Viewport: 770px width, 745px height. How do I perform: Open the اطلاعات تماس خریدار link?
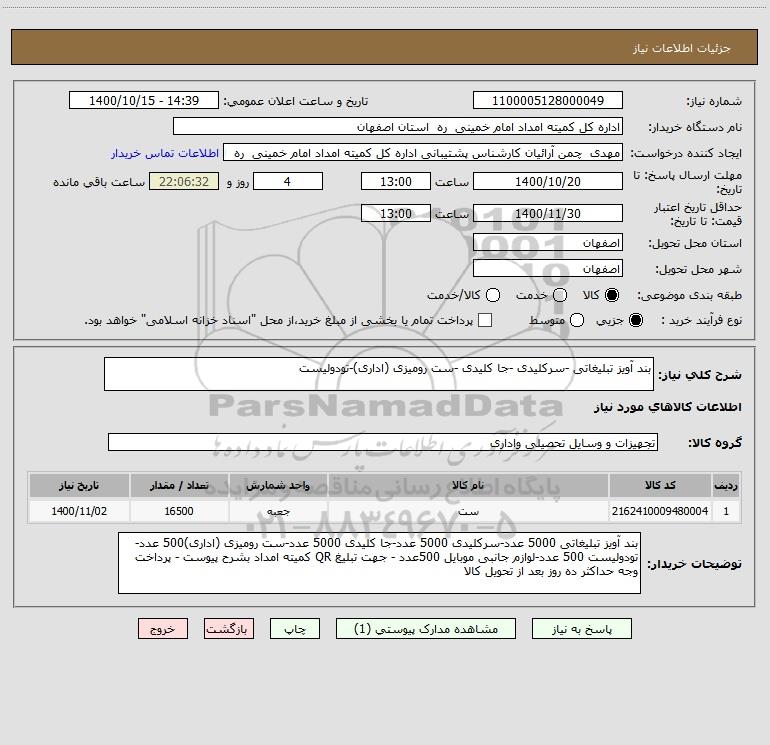click(165, 153)
